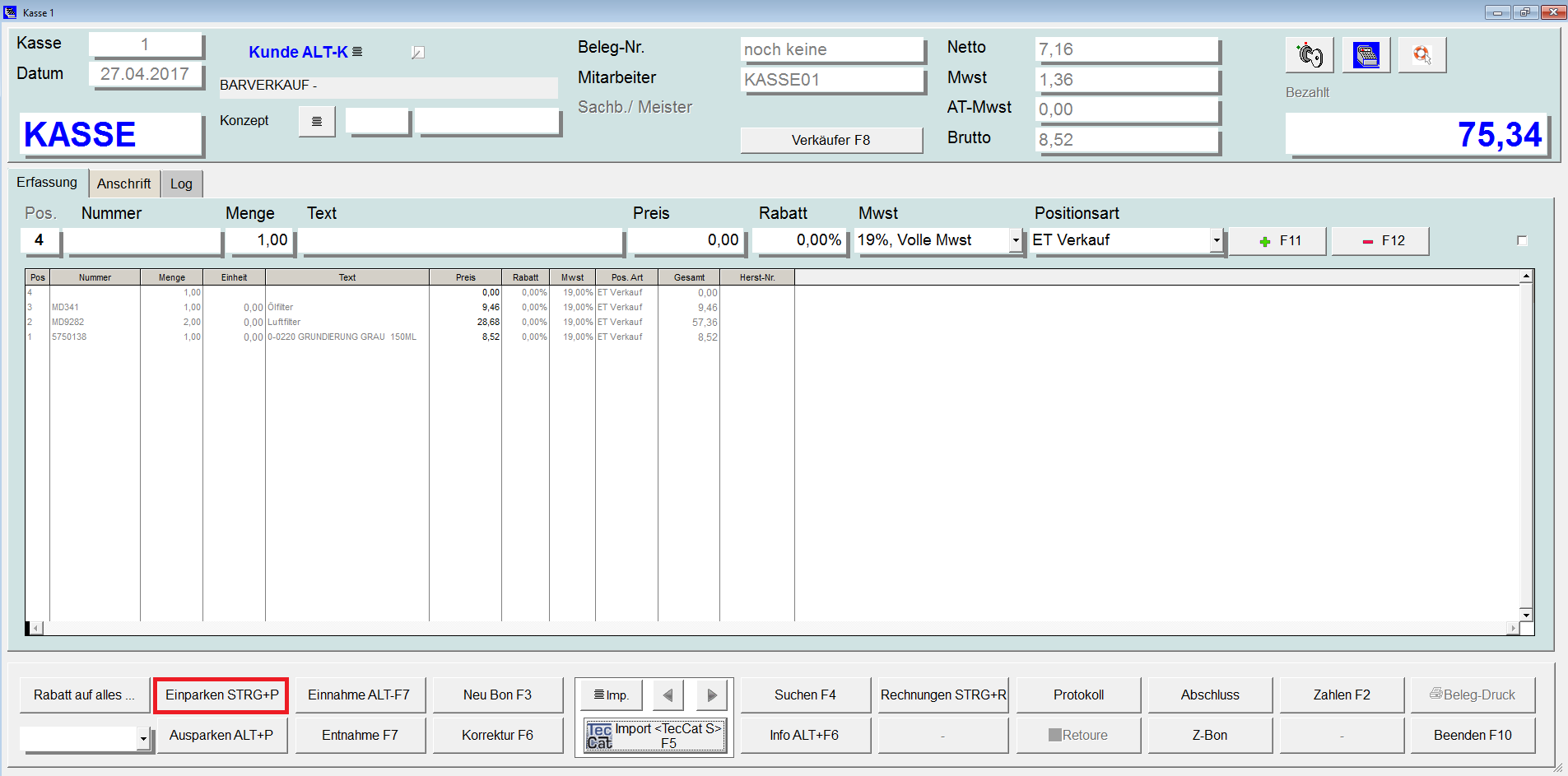Click the Menge input field showing 1,00
The image size is (1568, 776).
pos(260,241)
